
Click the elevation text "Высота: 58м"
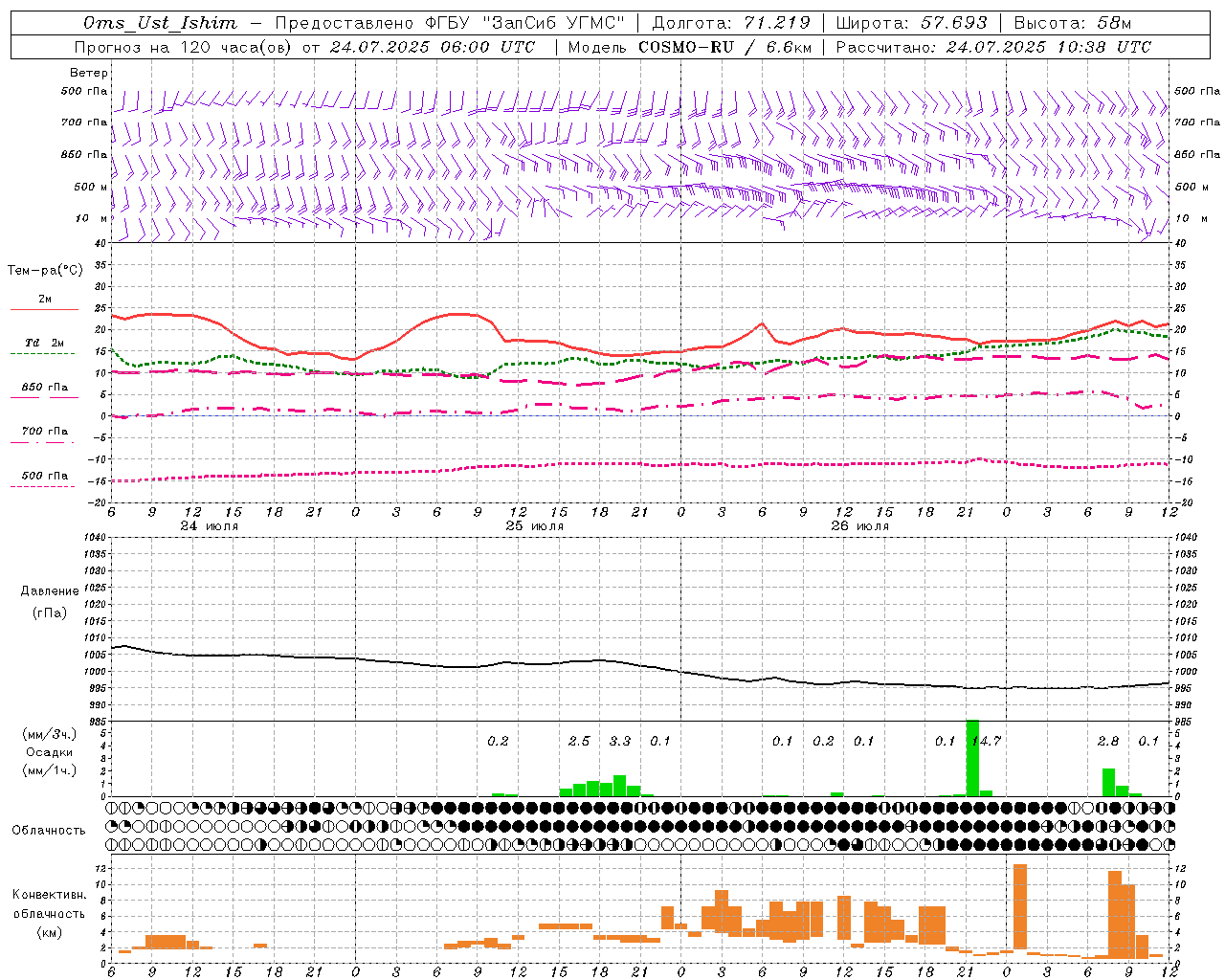point(1072,23)
